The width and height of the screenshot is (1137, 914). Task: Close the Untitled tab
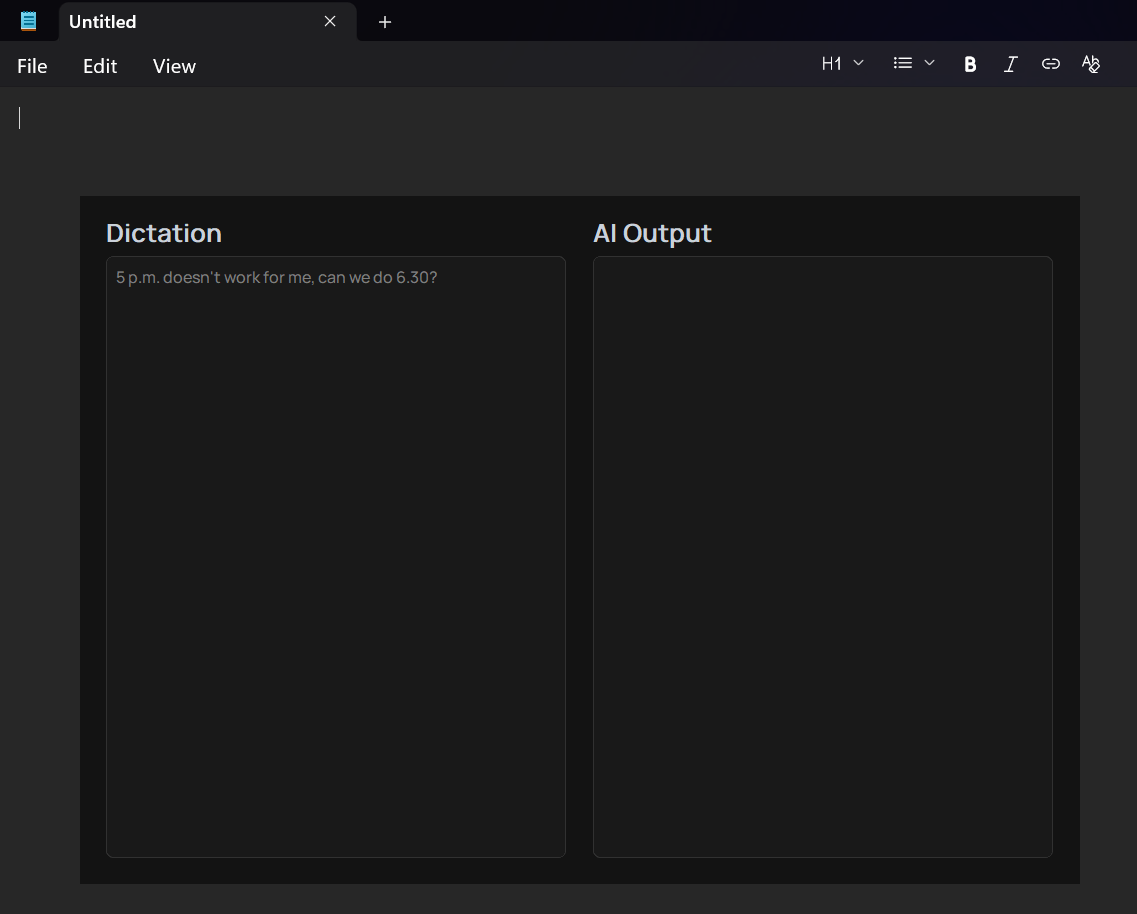(x=330, y=21)
